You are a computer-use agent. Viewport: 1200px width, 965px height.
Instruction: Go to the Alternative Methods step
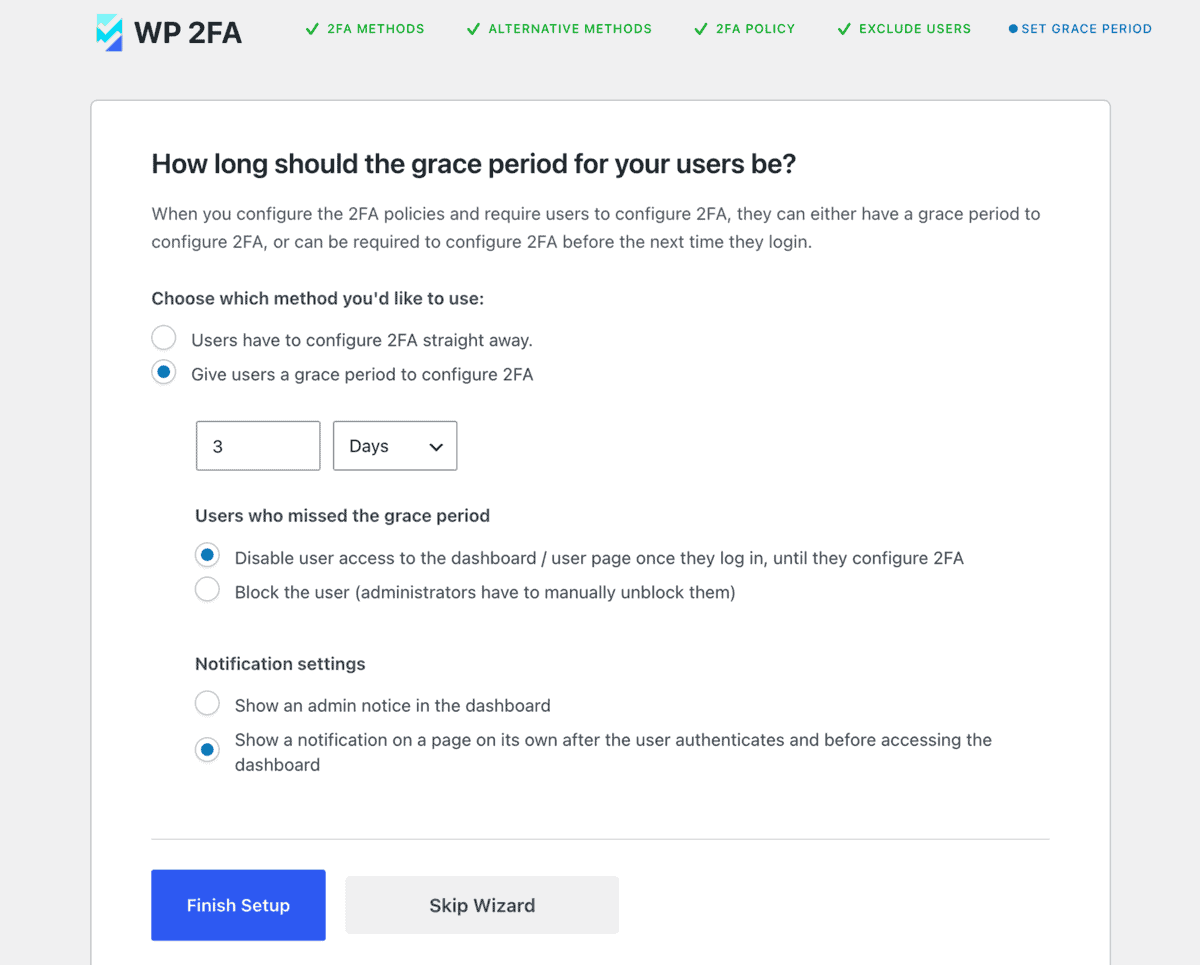(x=570, y=29)
